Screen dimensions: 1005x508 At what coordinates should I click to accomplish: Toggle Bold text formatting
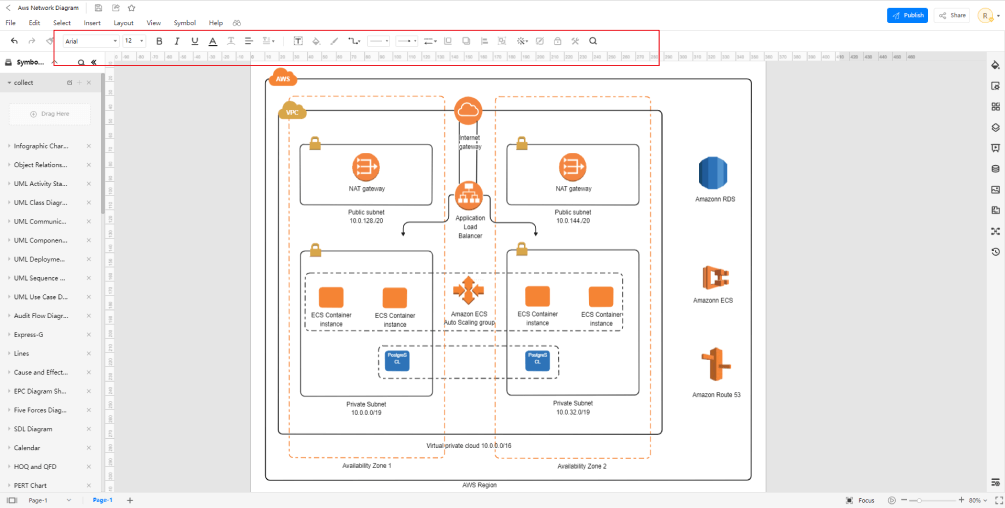[x=160, y=41]
